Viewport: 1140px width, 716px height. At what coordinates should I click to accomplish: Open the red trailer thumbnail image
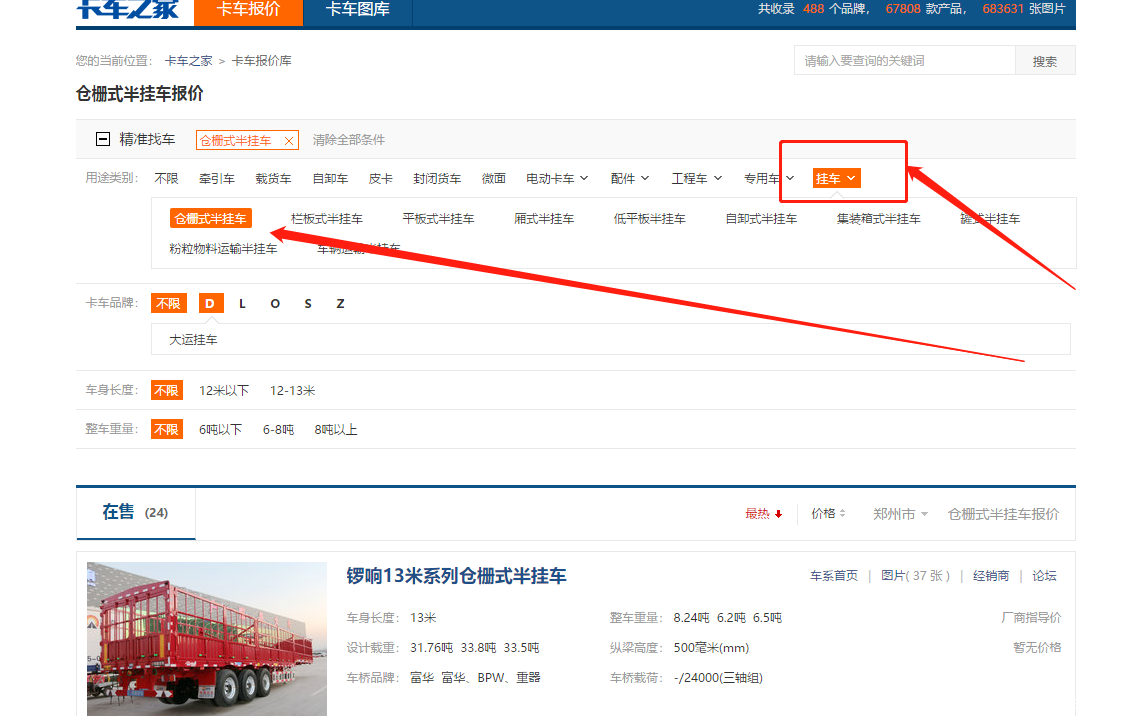(x=207, y=639)
